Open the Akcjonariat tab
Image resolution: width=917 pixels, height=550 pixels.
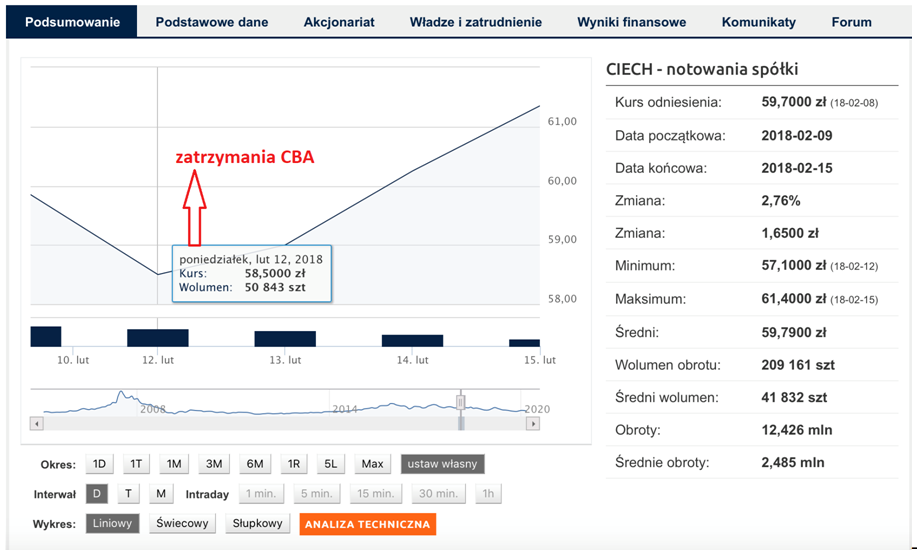pos(339,22)
